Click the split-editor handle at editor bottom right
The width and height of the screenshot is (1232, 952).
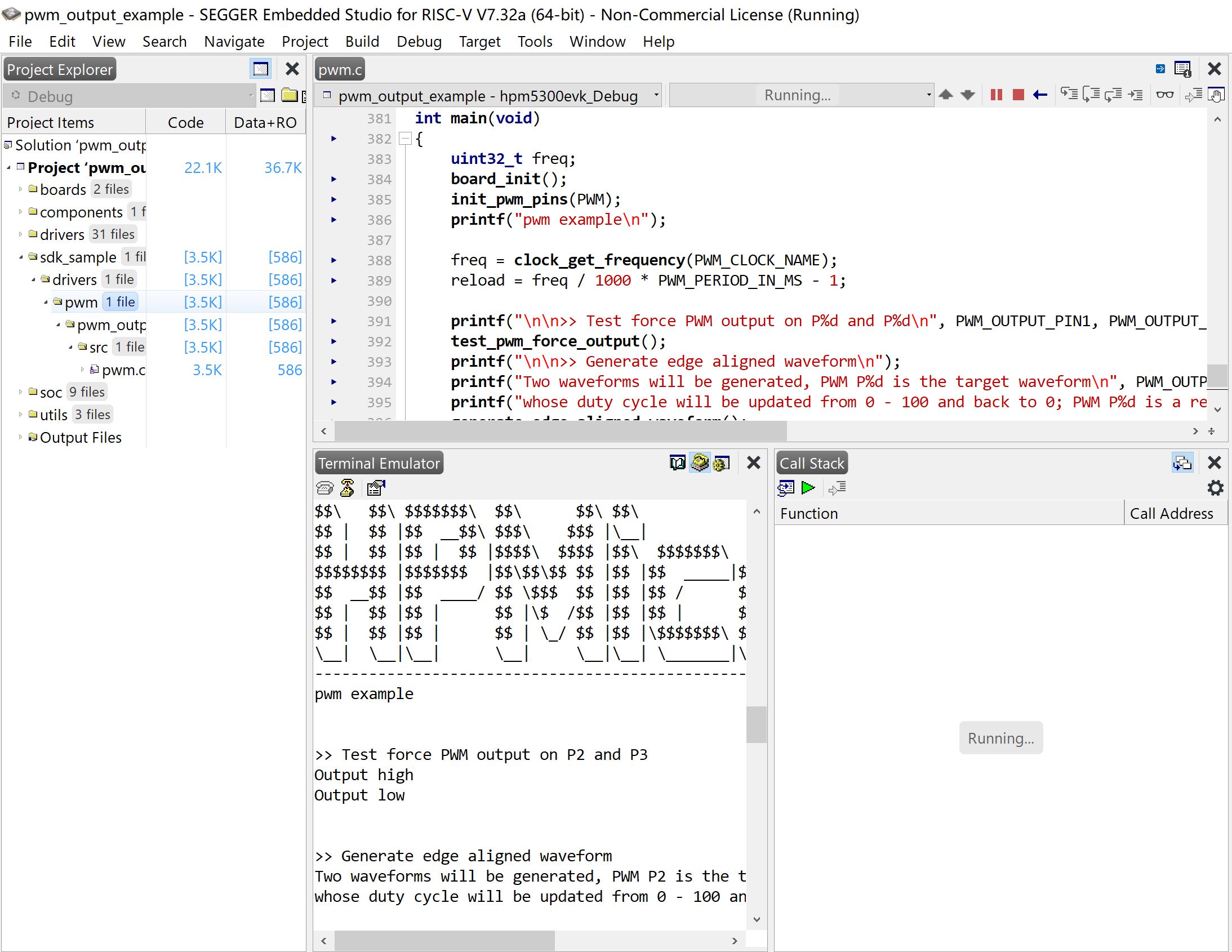(1211, 431)
